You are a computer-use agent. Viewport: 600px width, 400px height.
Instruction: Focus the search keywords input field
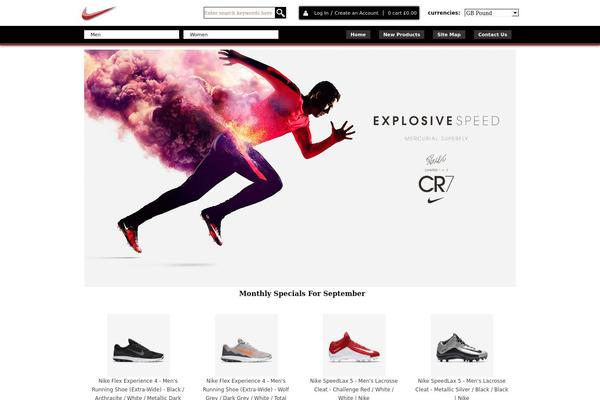239,13
